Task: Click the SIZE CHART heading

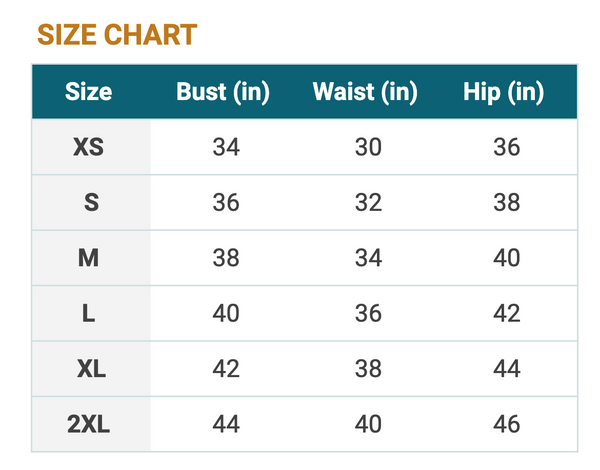Action: [117, 35]
